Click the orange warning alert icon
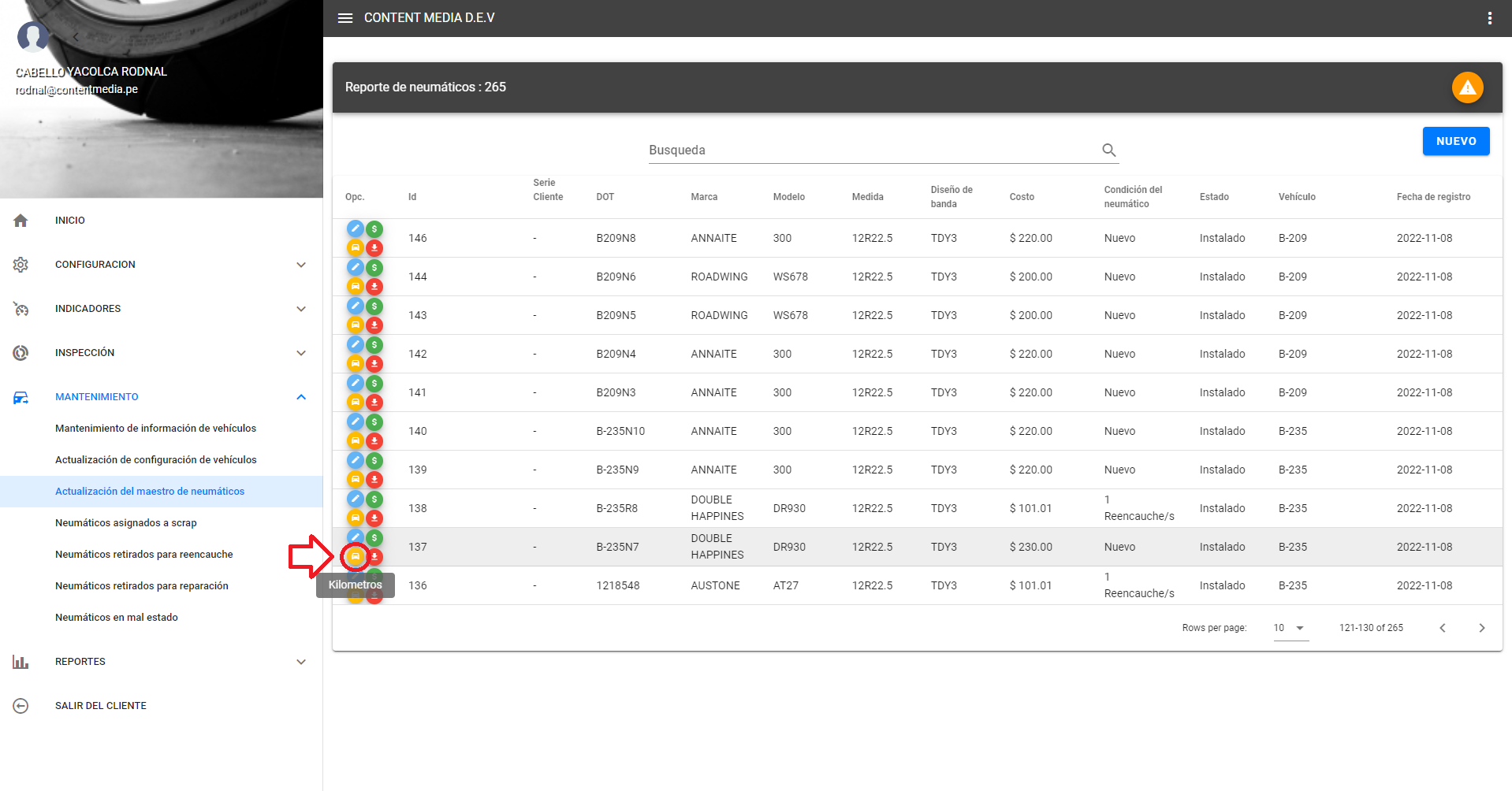The height and width of the screenshot is (791, 1512). coord(1467,87)
